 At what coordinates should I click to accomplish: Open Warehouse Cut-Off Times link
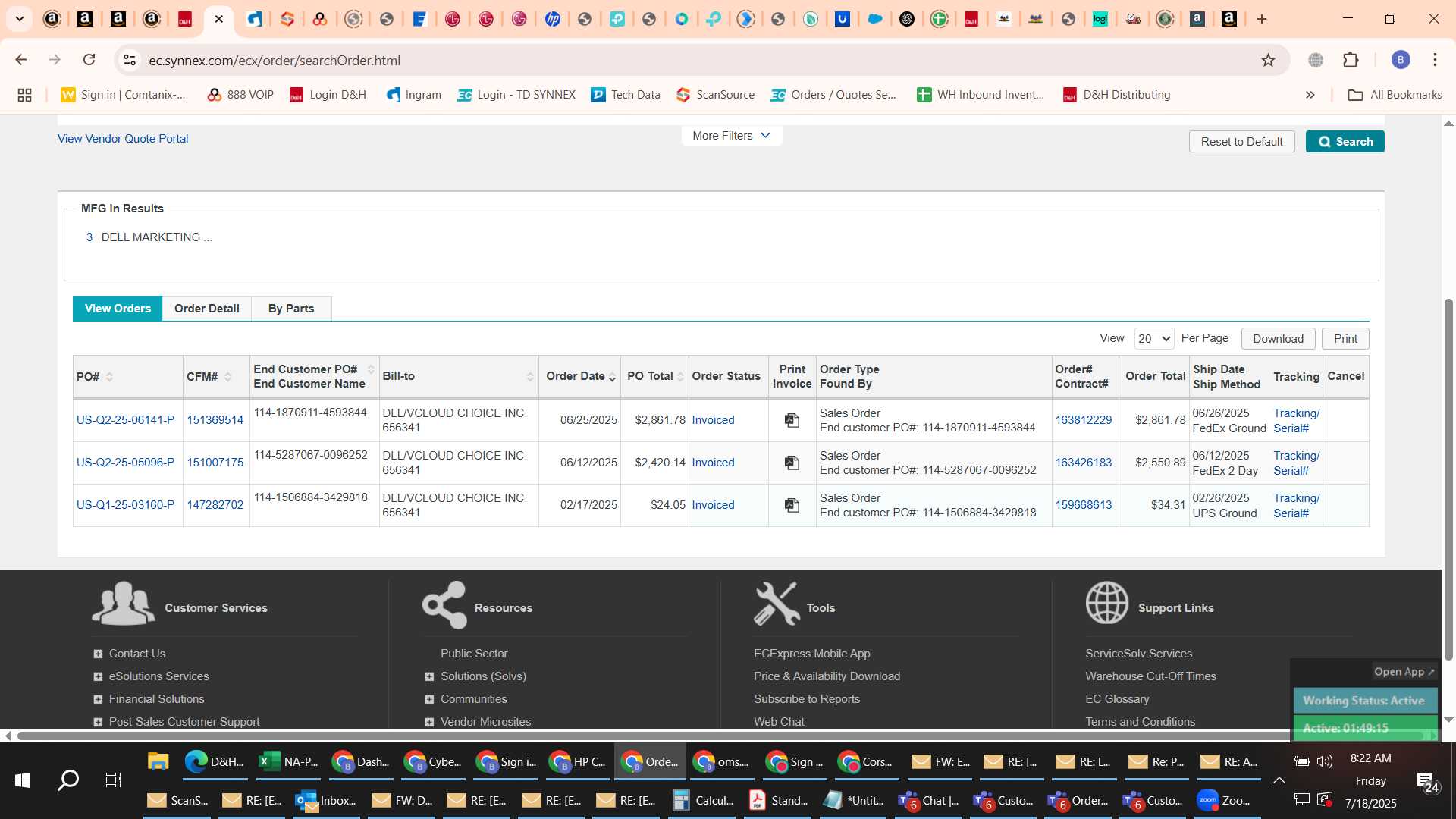click(x=1150, y=676)
